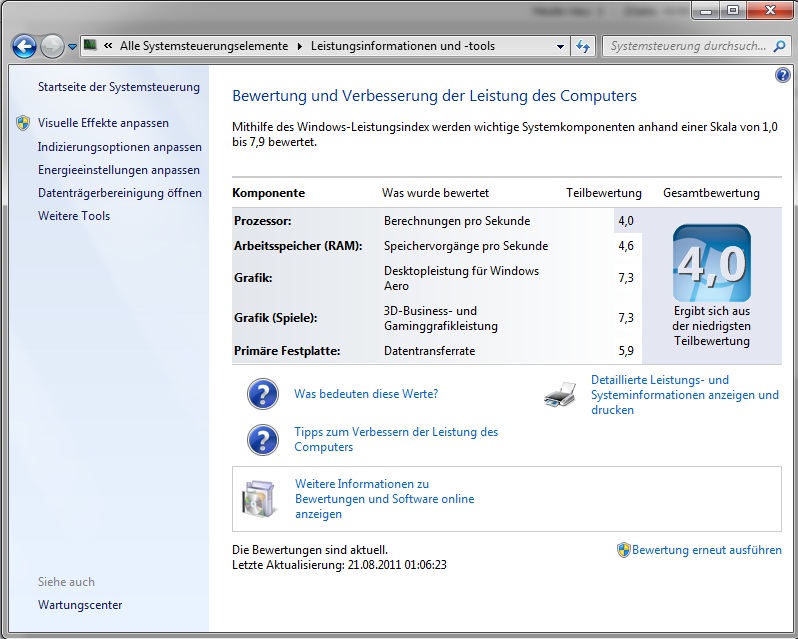Click Prozessor Teilbewertung 4,0 value
Screen dimensions: 798x639
626,221
